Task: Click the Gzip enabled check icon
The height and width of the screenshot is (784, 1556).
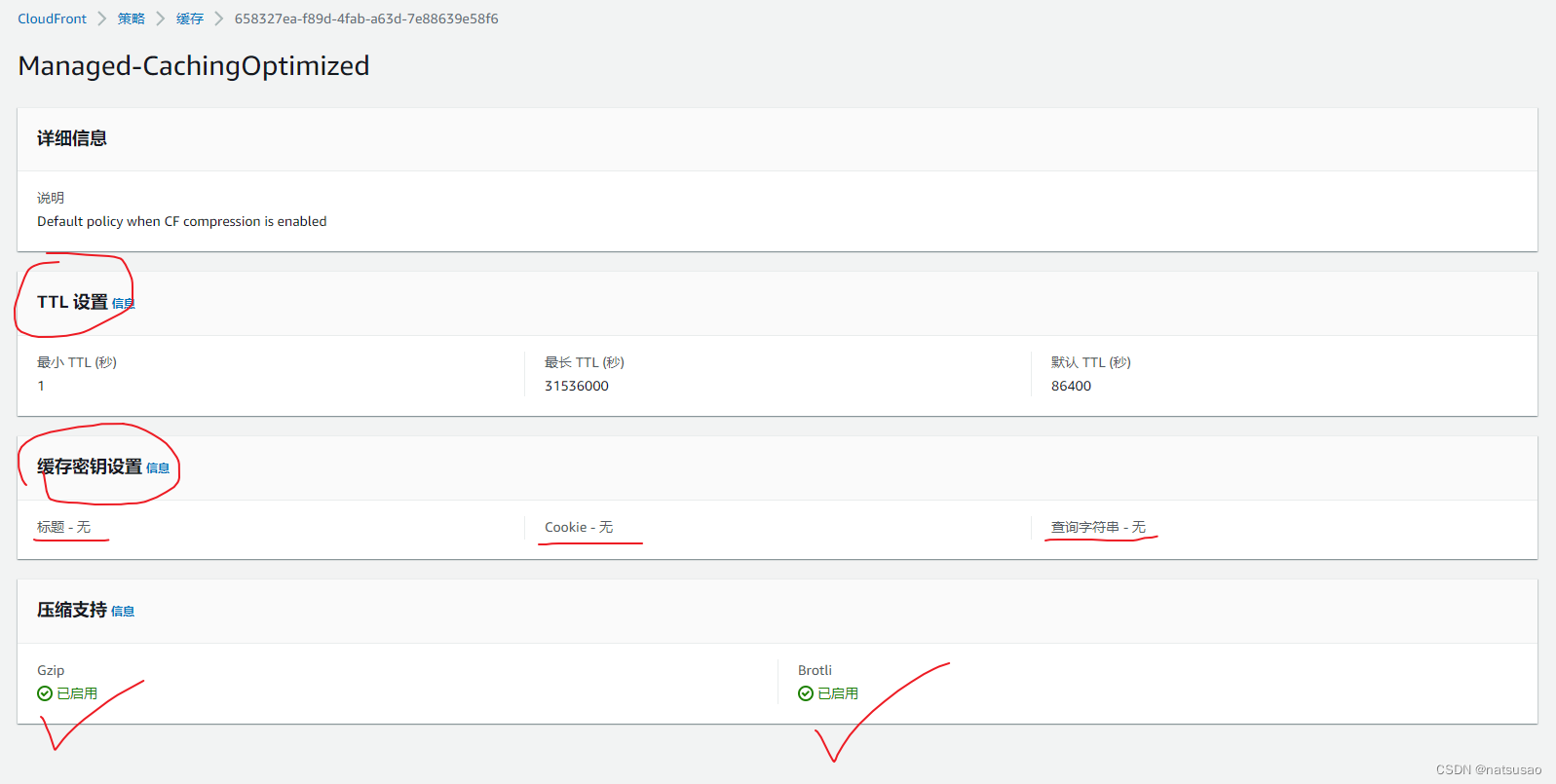Action: click(x=45, y=693)
